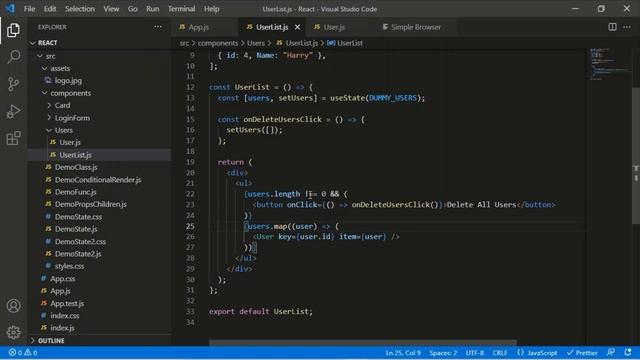The height and width of the screenshot is (360, 640).
Task: Open styles.css file
Action: 99,266
